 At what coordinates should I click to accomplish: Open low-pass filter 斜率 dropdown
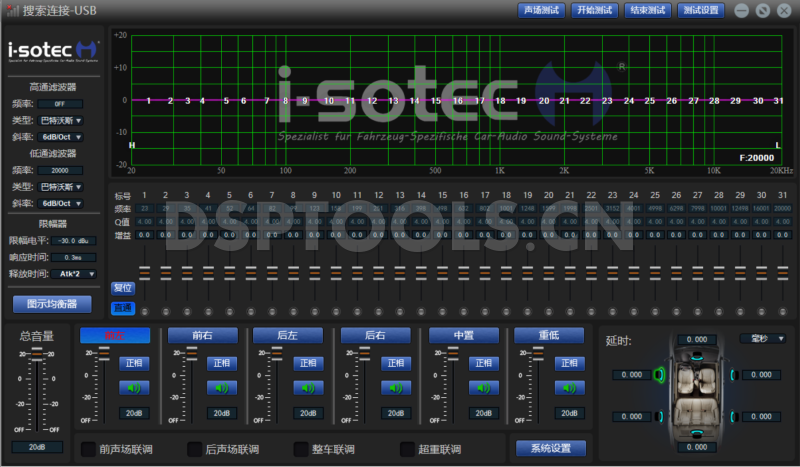coord(60,203)
